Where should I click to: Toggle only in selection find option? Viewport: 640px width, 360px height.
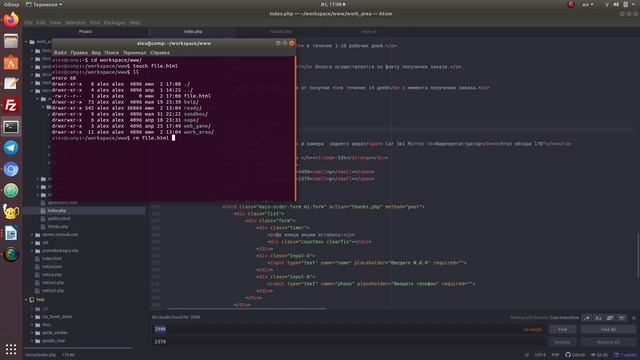pos(610,318)
